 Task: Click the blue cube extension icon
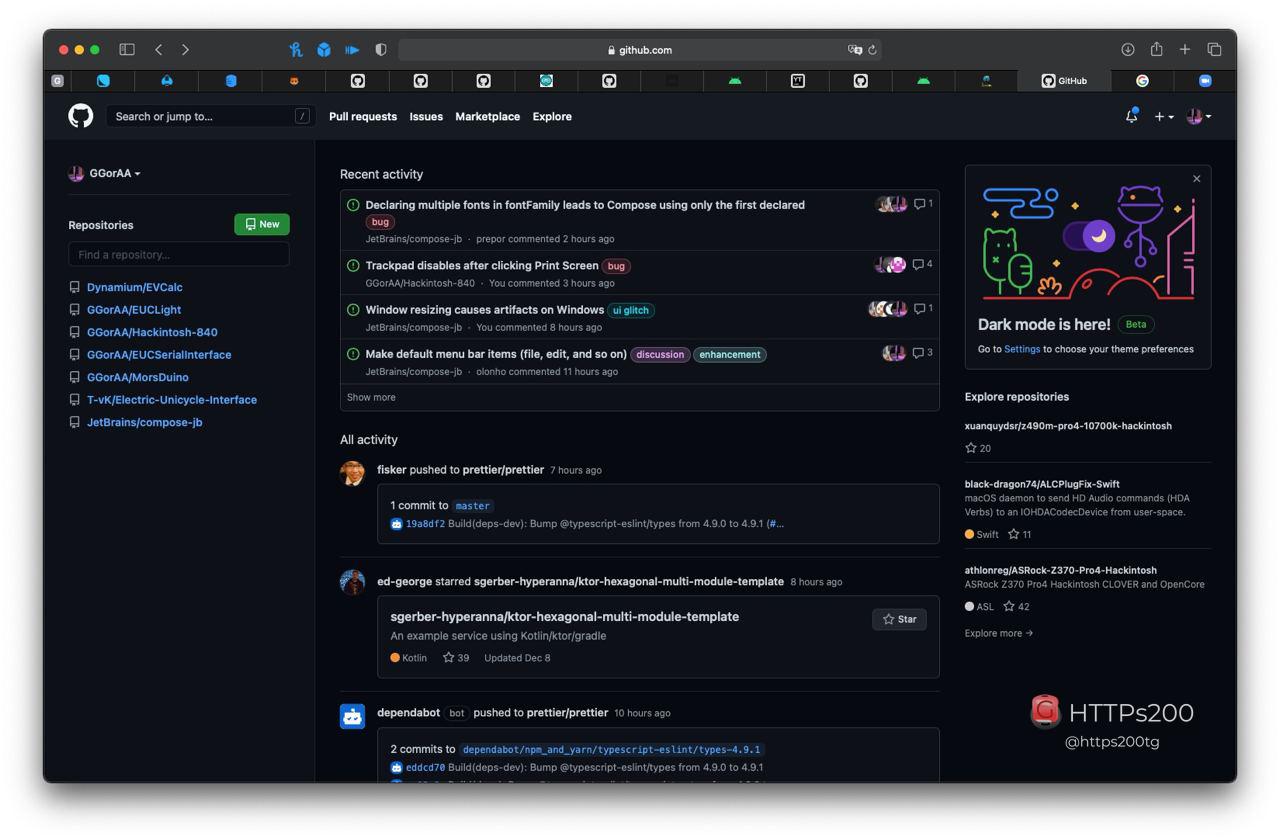click(324, 49)
